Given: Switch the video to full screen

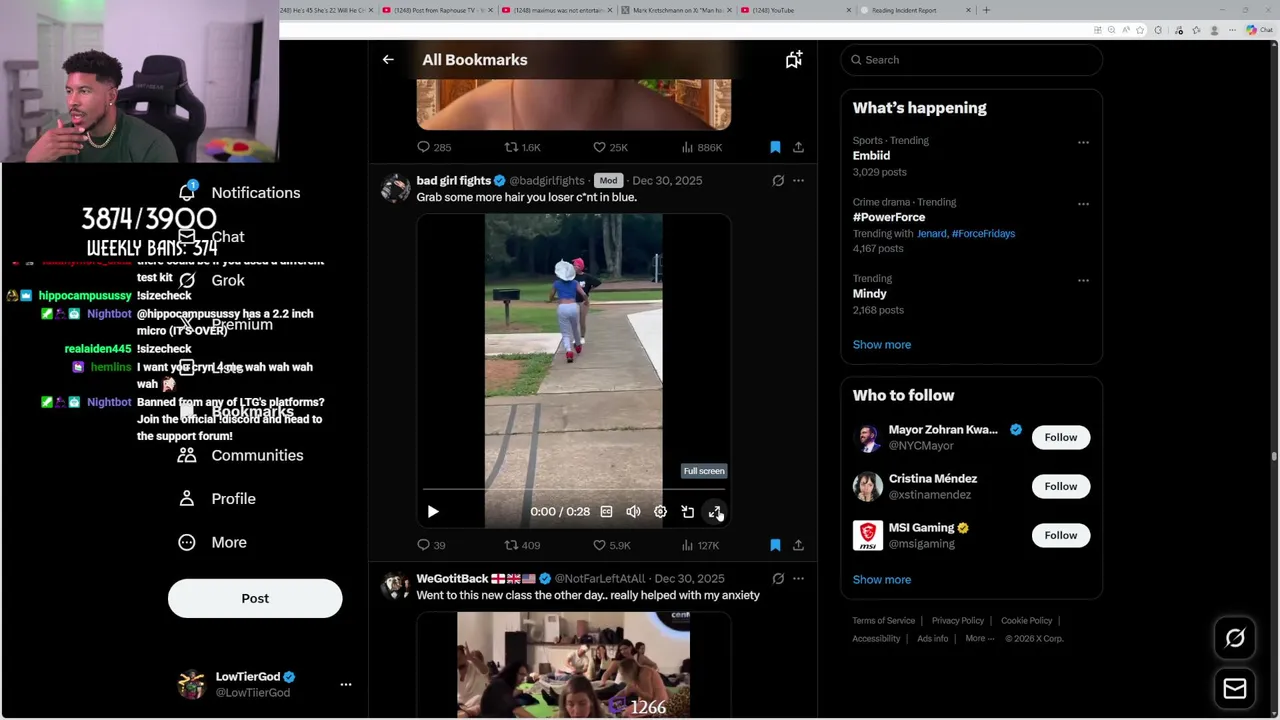Looking at the screenshot, I should pos(715,511).
